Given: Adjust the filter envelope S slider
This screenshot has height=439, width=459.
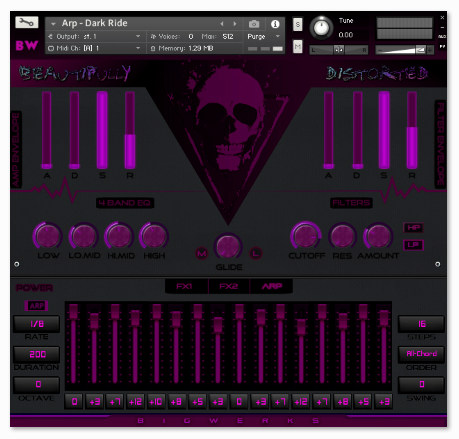Looking at the screenshot, I should [384, 130].
